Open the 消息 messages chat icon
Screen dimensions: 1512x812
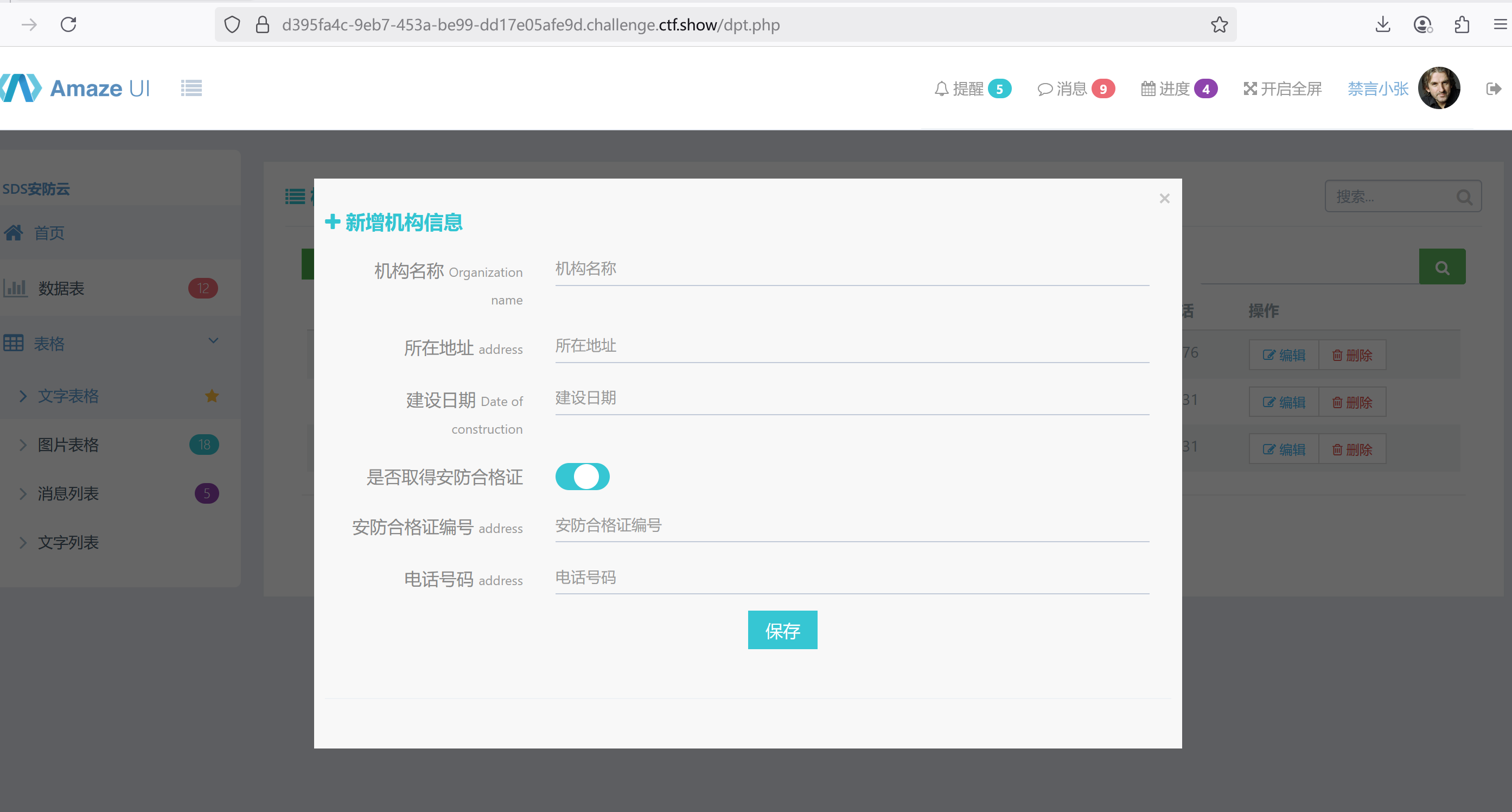coord(1045,88)
